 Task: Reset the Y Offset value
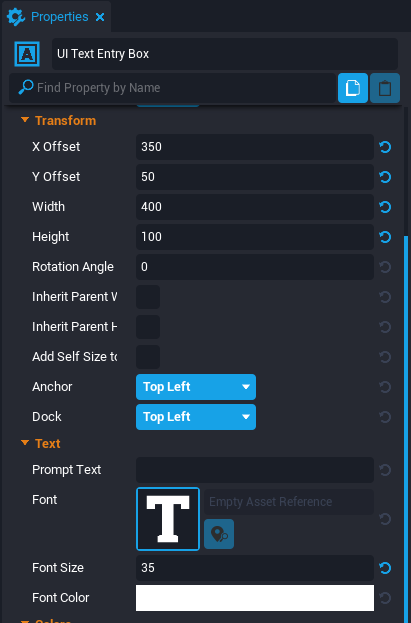(385, 177)
